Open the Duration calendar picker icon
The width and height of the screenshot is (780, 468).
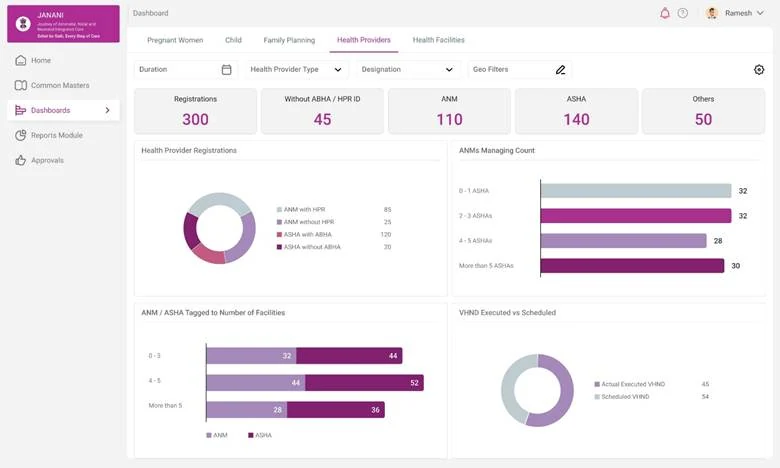tap(226, 70)
